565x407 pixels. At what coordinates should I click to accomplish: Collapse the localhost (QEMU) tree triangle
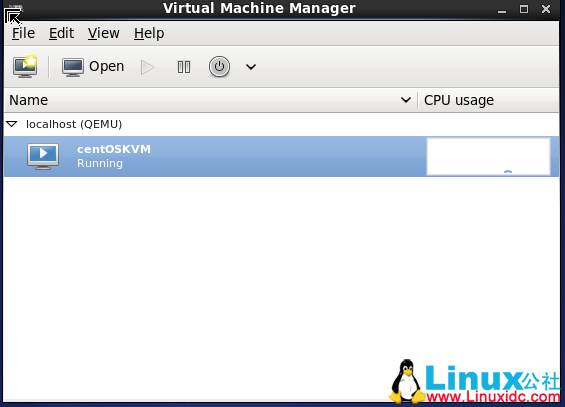[x=12, y=124]
